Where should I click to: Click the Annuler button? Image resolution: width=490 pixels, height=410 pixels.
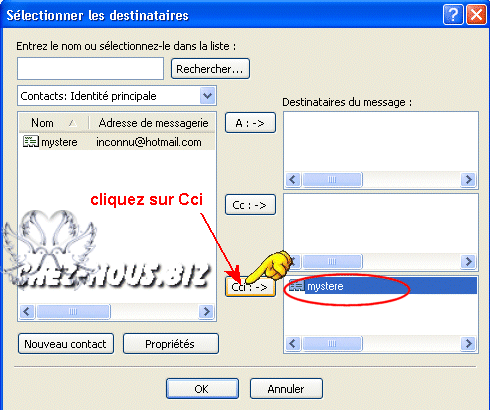[286, 388]
